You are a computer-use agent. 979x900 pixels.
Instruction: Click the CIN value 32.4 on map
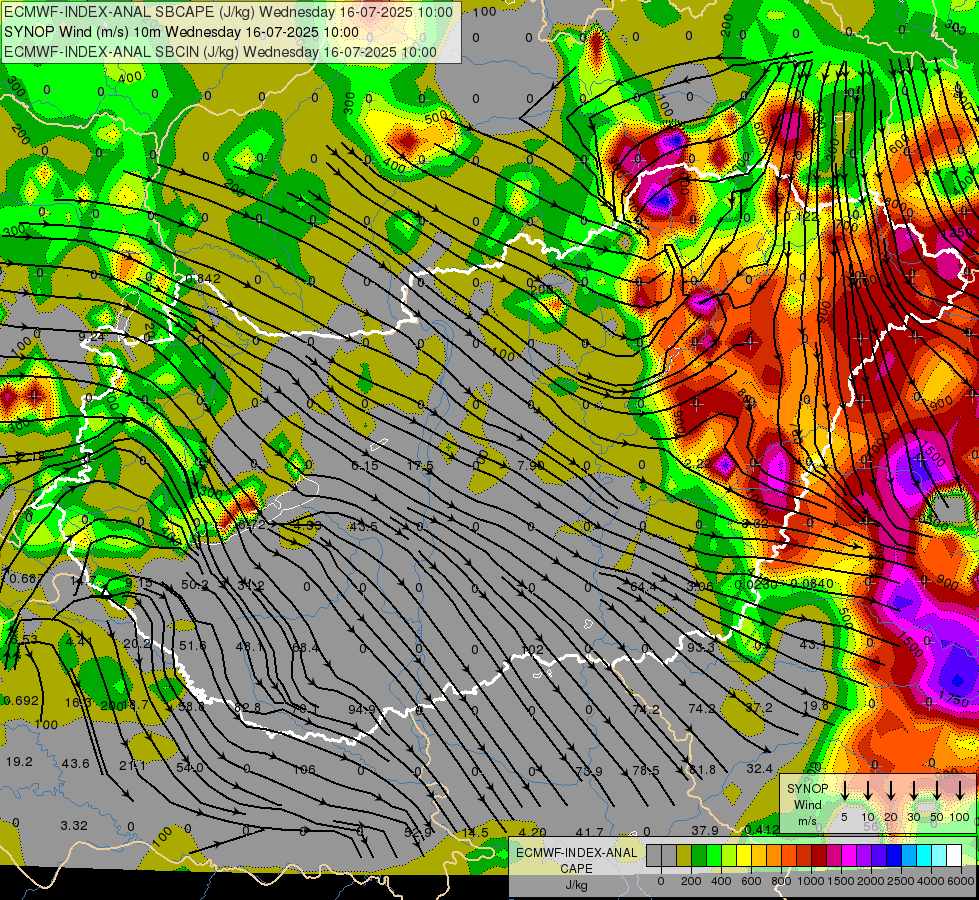click(759, 769)
